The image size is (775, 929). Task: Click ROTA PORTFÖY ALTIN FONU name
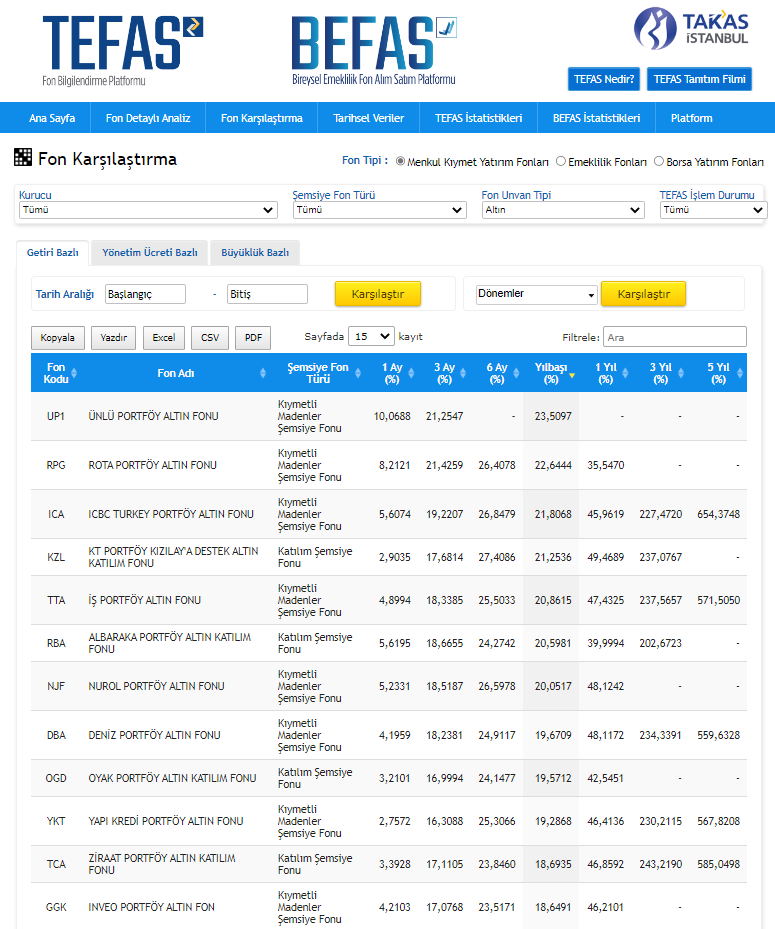(x=153, y=465)
